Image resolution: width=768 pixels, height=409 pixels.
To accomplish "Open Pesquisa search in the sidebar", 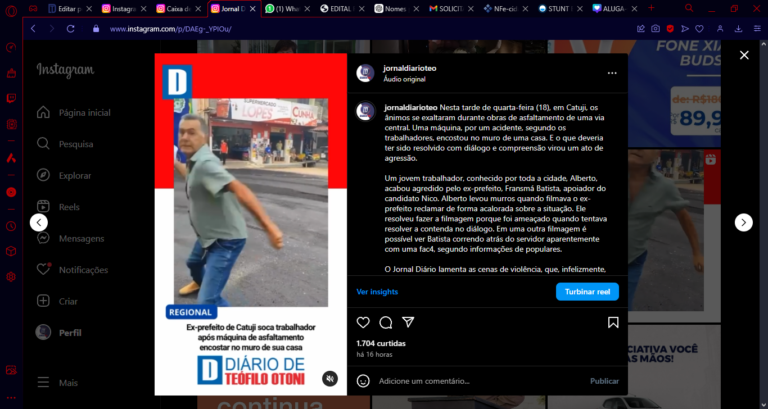I will pyautogui.click(x=75, y=144).
